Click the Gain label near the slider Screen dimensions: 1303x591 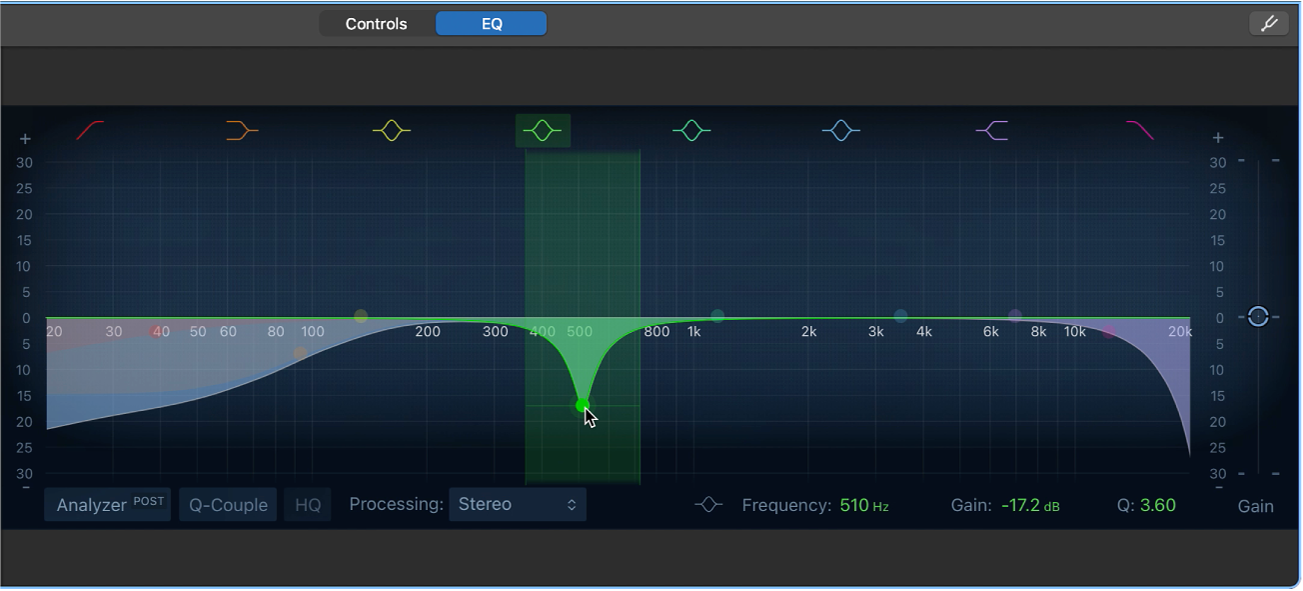click(x=1255, y=506)
